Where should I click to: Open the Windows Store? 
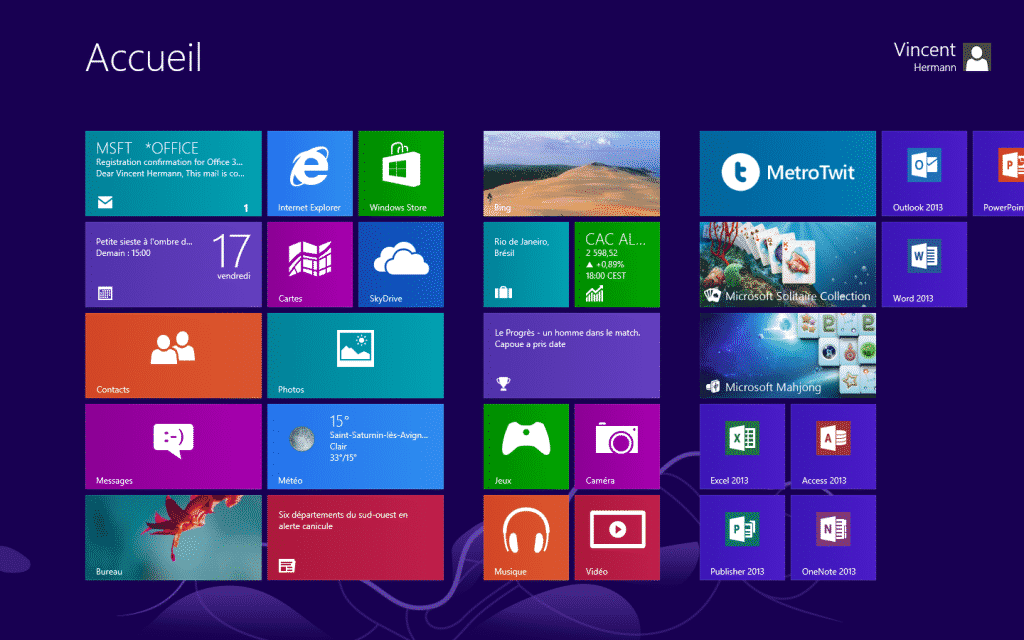coord(401,173)
